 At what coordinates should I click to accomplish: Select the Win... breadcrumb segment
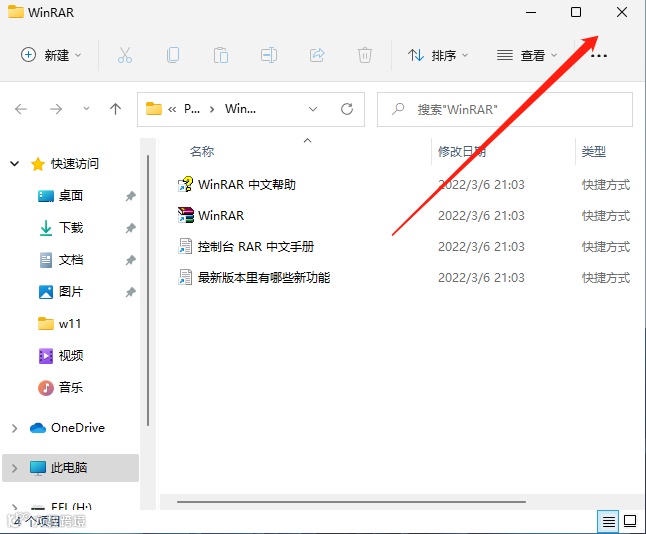pos(240,109)
